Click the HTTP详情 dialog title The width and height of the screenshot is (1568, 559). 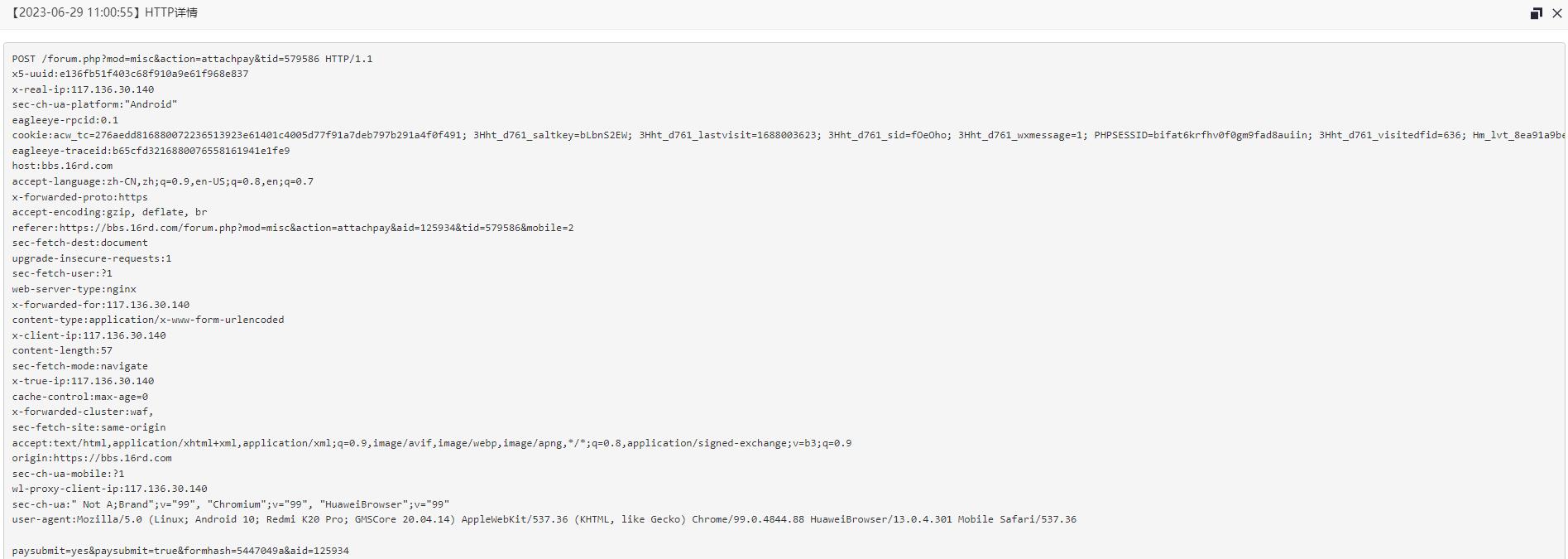click(103, 12)
